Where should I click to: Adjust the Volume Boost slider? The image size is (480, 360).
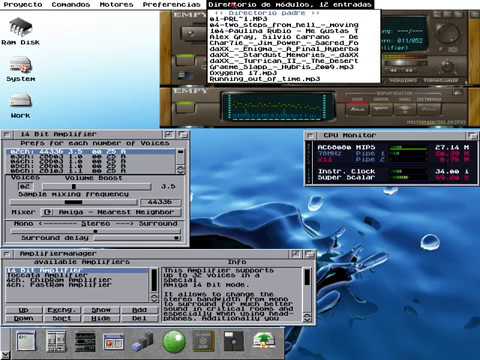pos(97,187)
